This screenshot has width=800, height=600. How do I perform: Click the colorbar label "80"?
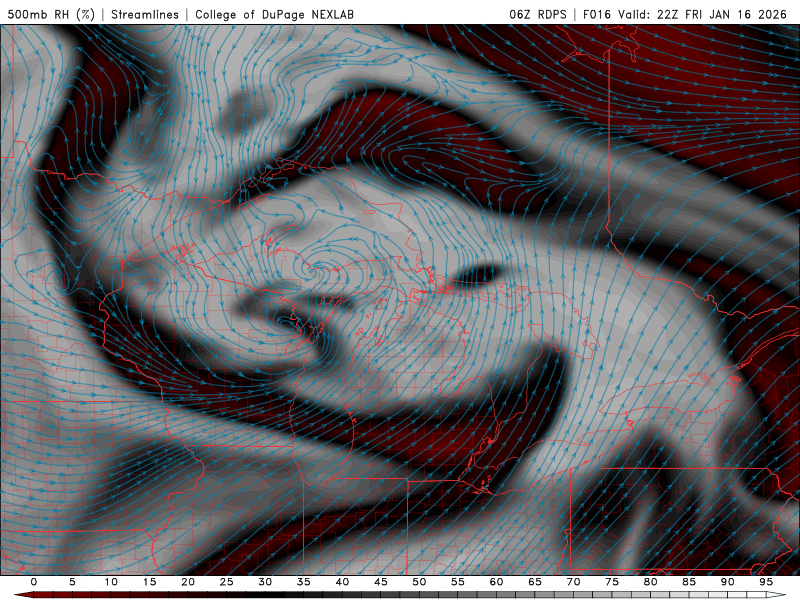651,582
